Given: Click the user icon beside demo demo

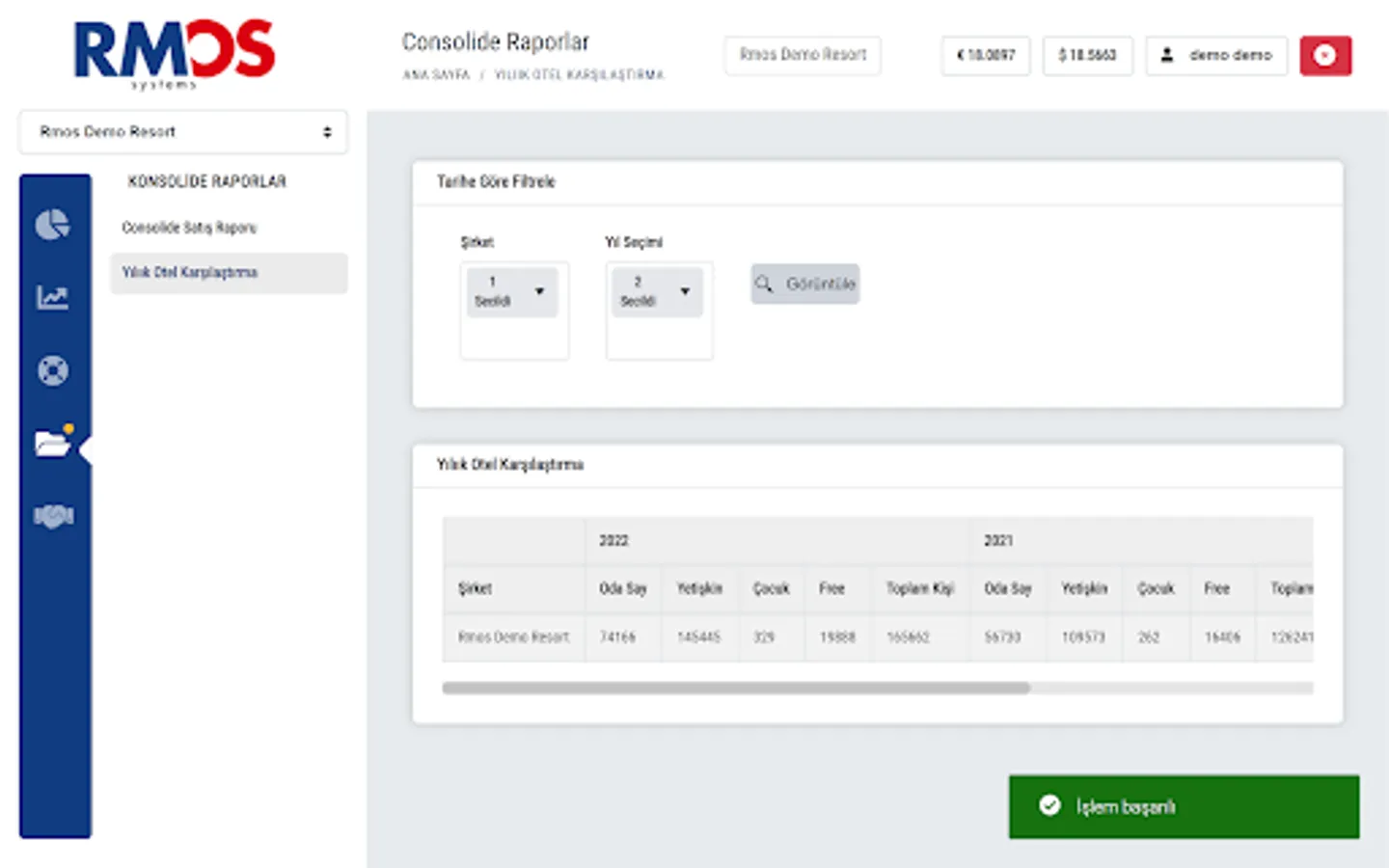Looking at the screenshot, I should coord(1167,55).
